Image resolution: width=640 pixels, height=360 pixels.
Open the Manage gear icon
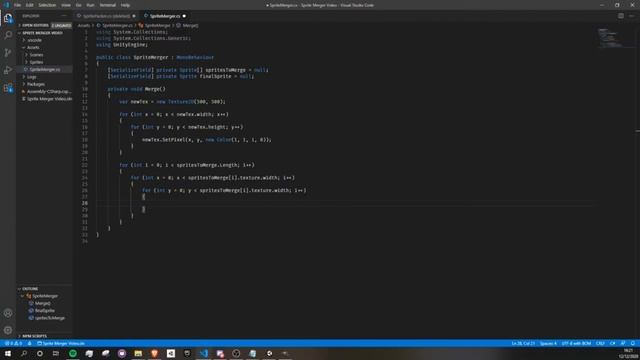click(x=8, y=330)
